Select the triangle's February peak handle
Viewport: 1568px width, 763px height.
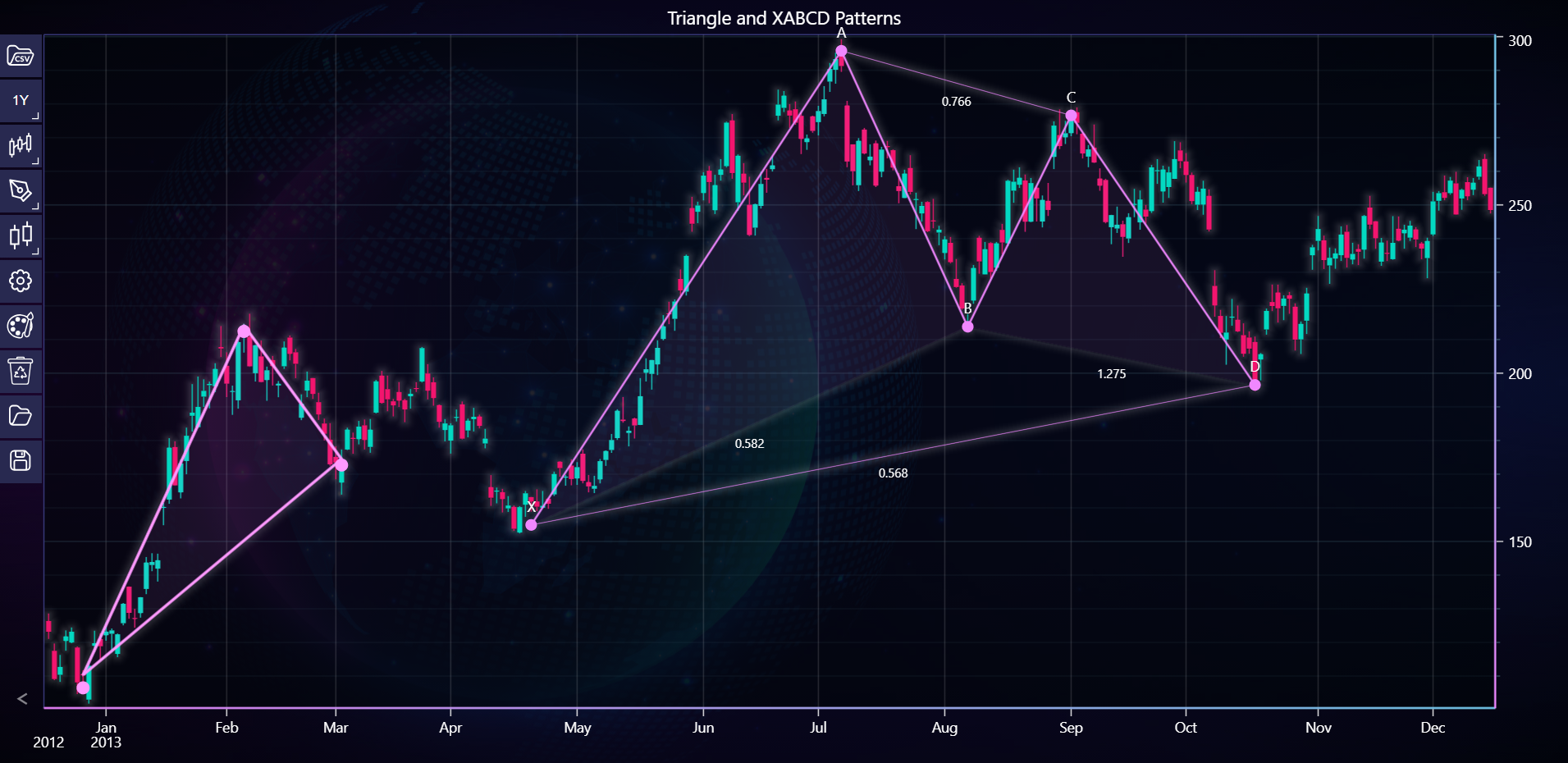click(x=244, y=331)
